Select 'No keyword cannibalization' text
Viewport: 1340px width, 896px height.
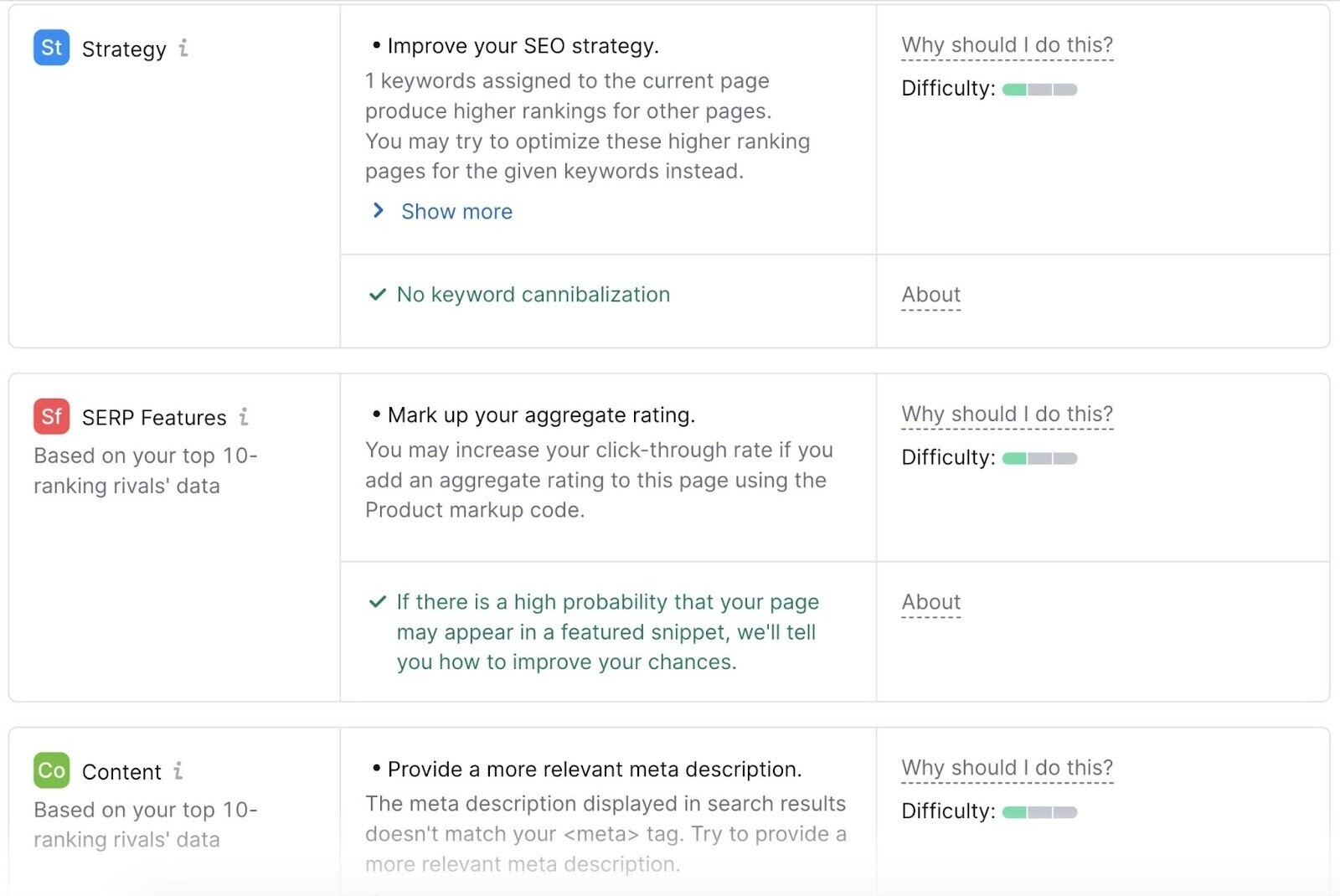click(533, 295)
